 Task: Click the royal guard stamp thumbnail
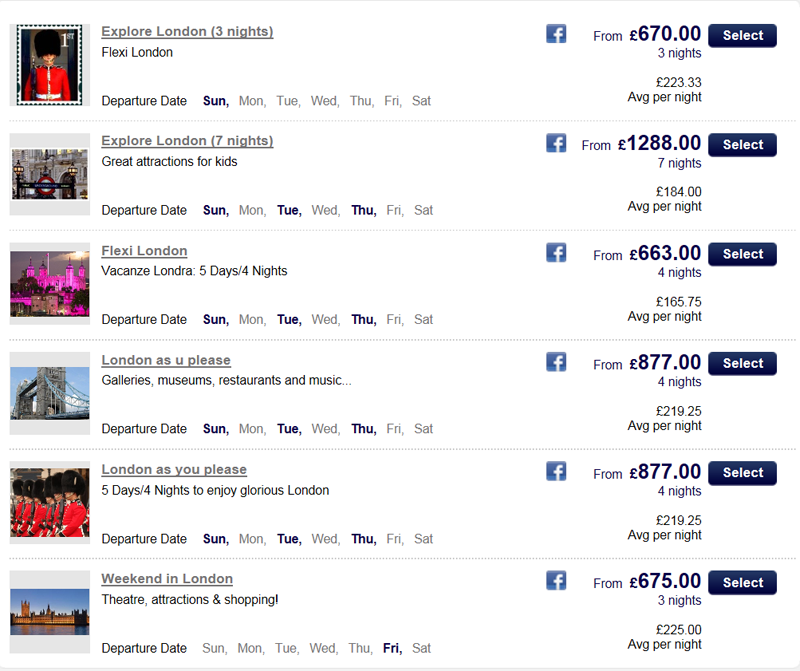(49, 65)
